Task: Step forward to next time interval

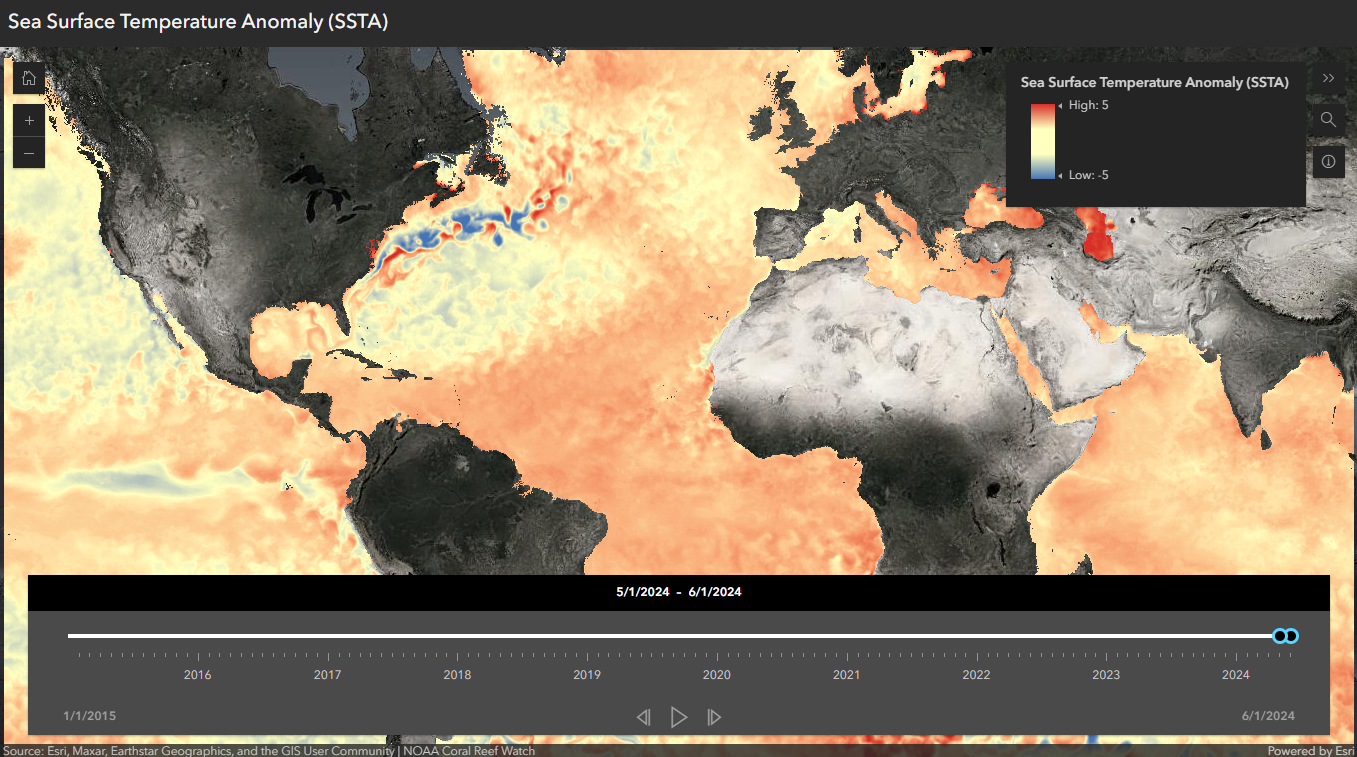Action: tap(714, 717)
